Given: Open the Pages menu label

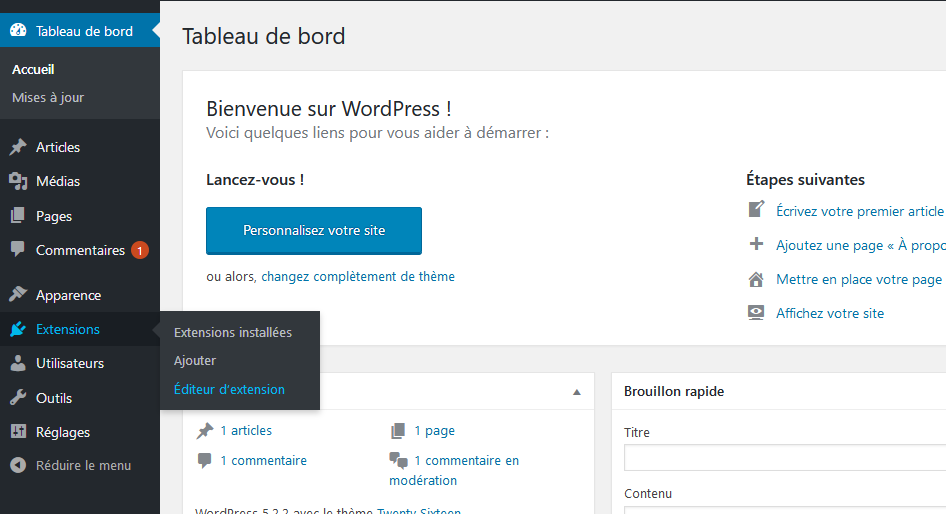Looking at the screenshot, I should 54,216.
